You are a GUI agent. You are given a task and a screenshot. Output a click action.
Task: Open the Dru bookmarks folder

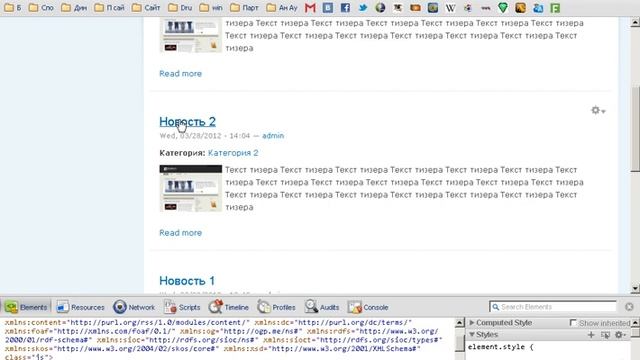(x=180, y=8)
